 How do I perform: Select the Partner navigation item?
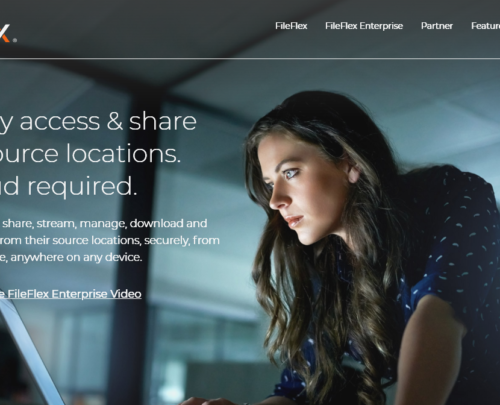tap(437, 26)
